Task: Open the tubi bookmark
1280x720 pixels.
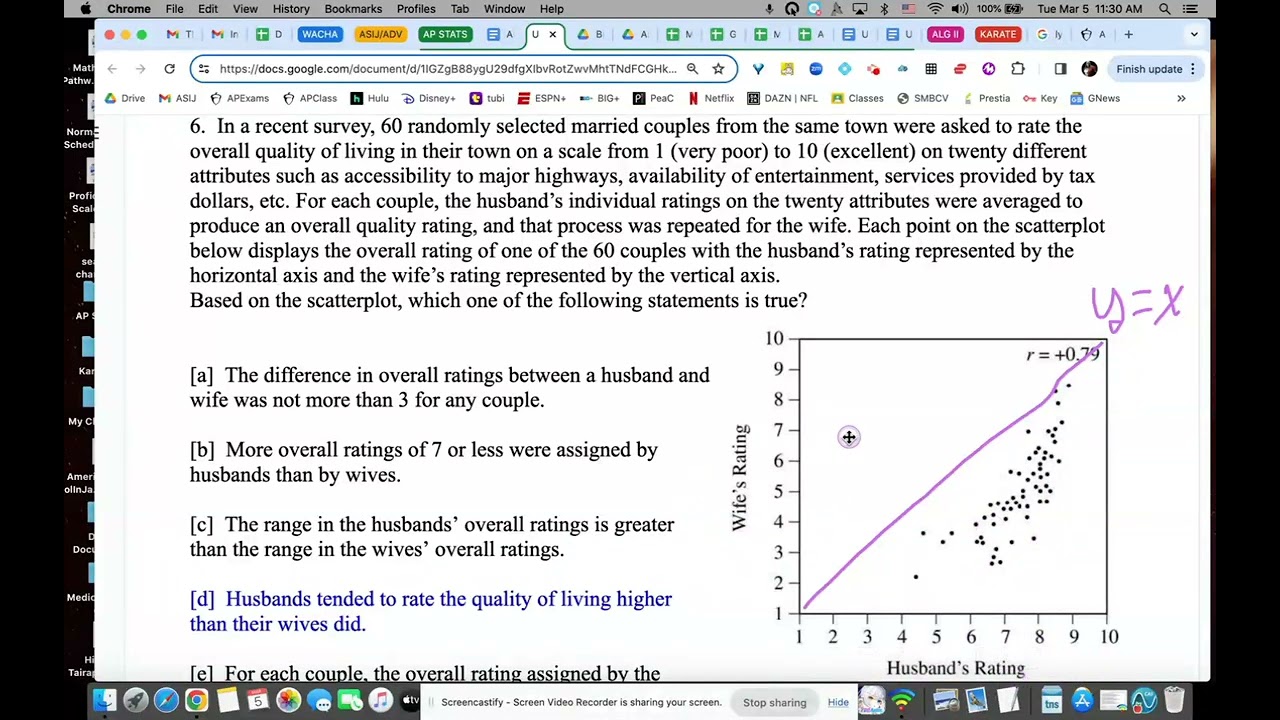Action: click(487, 98)
